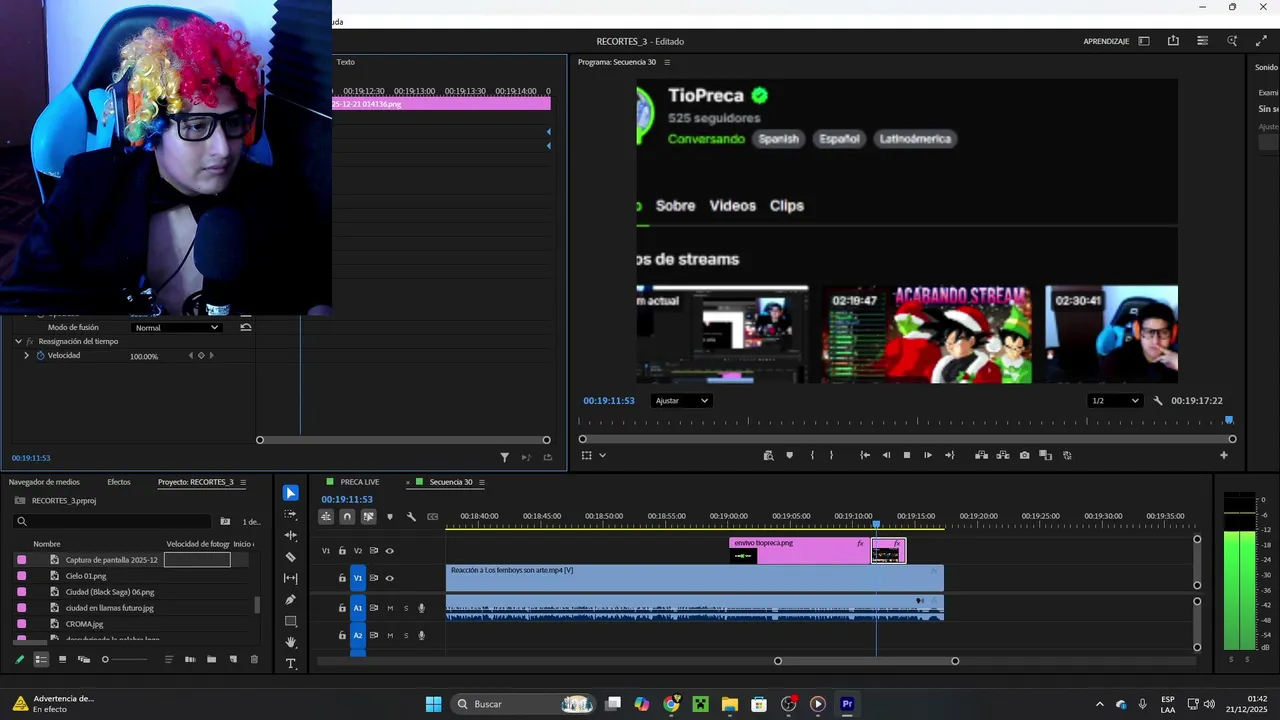1280x720 pixels.
Task: Add a marker in the timeline header
Action: [390, 517]
